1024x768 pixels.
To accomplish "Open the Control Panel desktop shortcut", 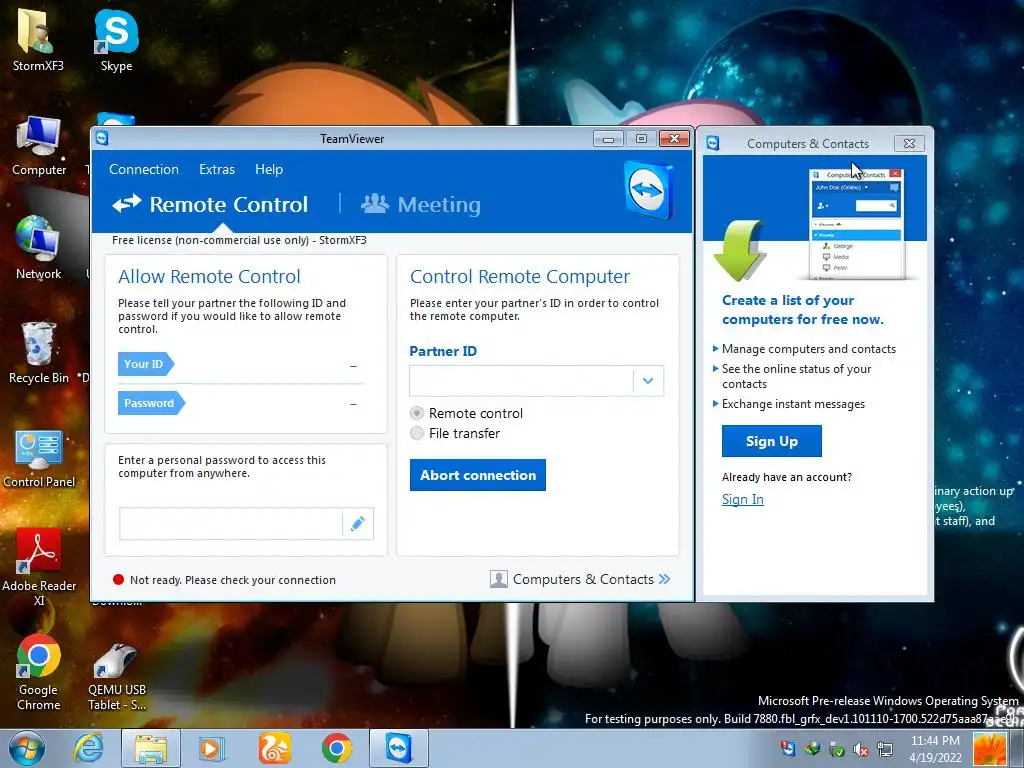I will point(39,458).
